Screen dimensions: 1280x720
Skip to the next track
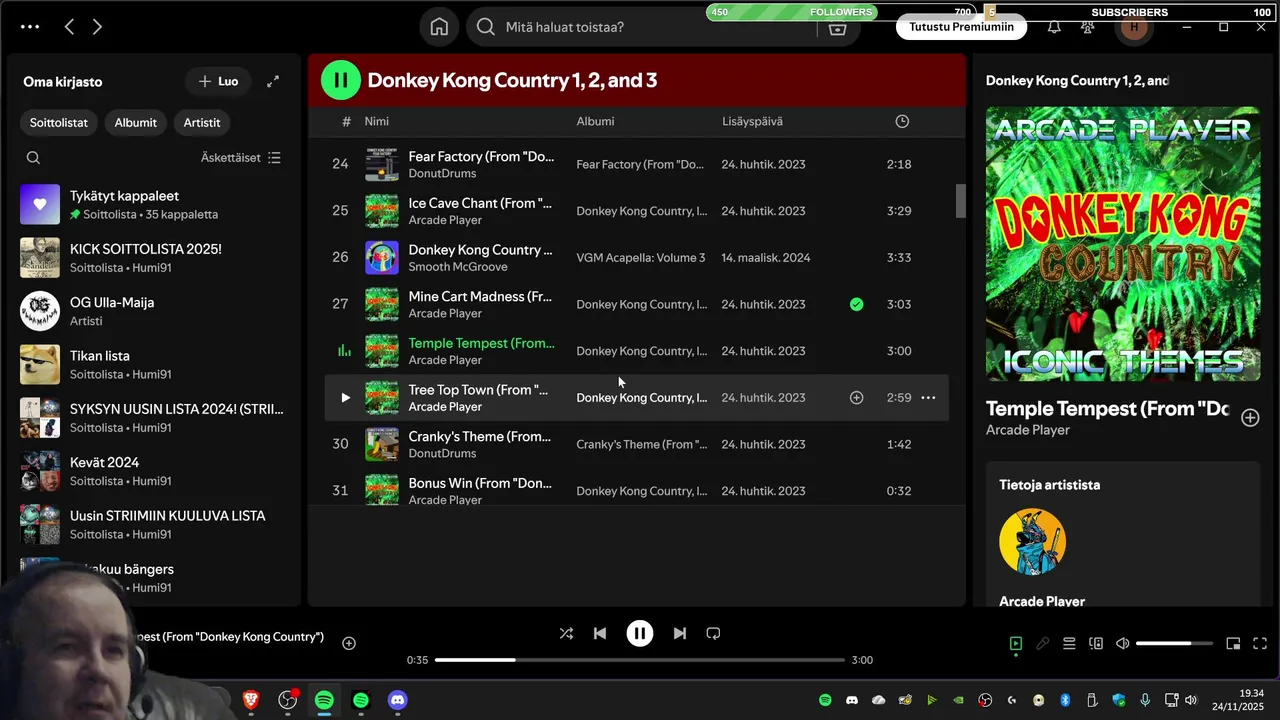coord(680,633)
